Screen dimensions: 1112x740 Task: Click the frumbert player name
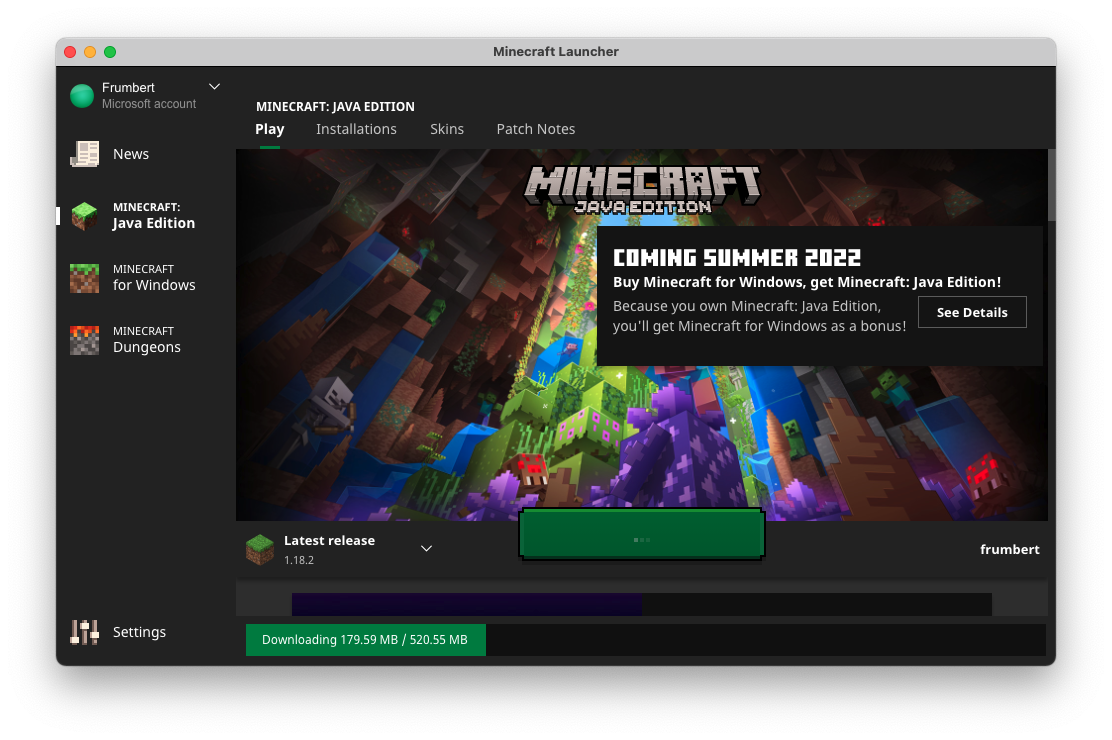[1010, 549]
